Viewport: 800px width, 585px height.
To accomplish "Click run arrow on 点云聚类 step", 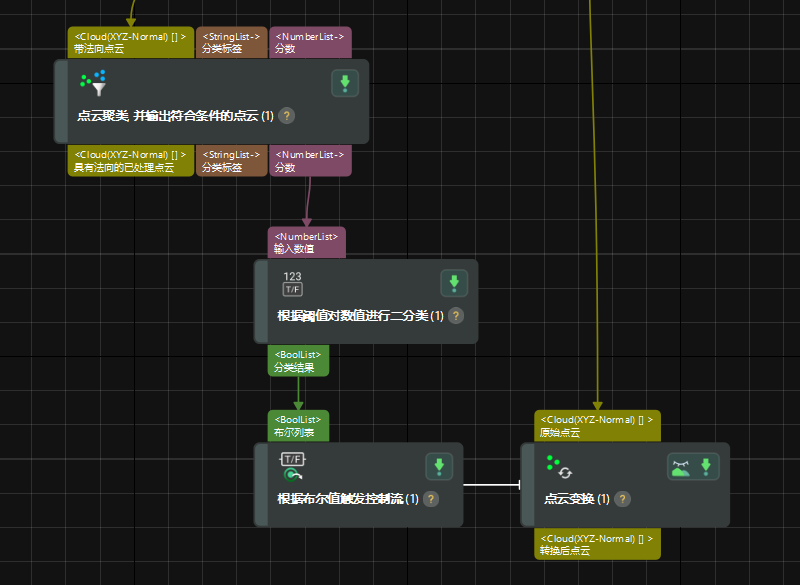I will (345, 83).
